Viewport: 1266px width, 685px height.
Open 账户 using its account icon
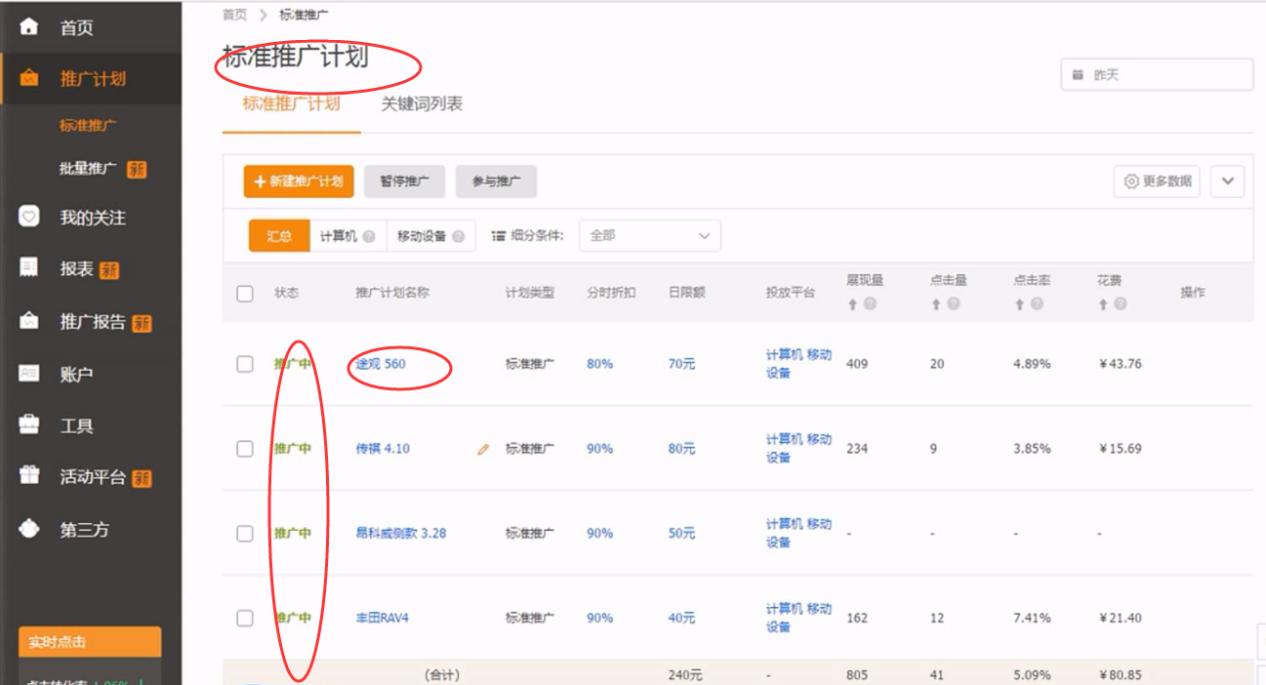click(25, 373)
